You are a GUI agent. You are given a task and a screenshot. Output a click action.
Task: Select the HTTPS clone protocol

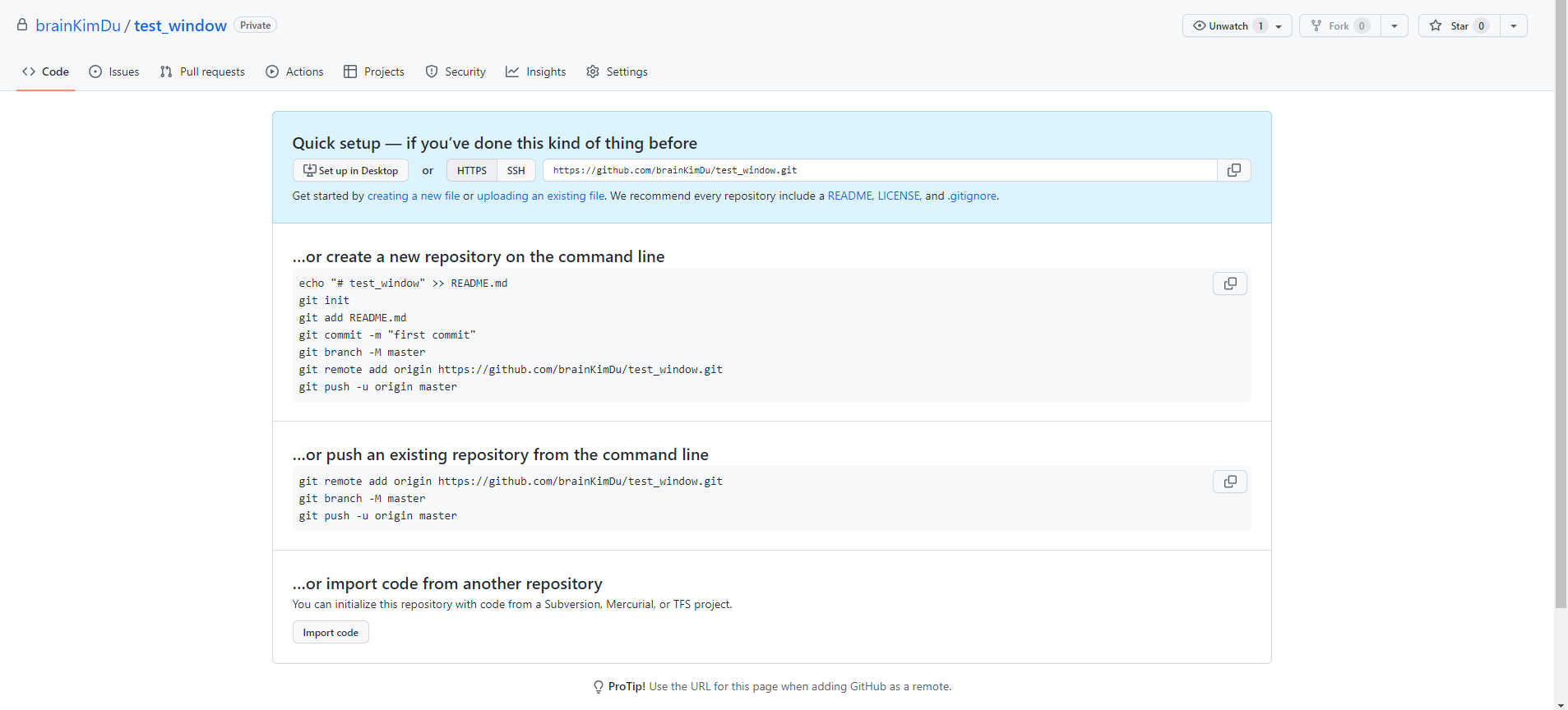click(472, 170)
